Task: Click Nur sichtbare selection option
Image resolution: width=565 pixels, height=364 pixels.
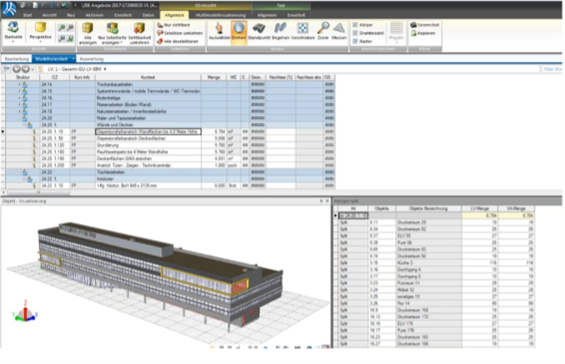Action: pyautogui.click(x=174, y=25)
